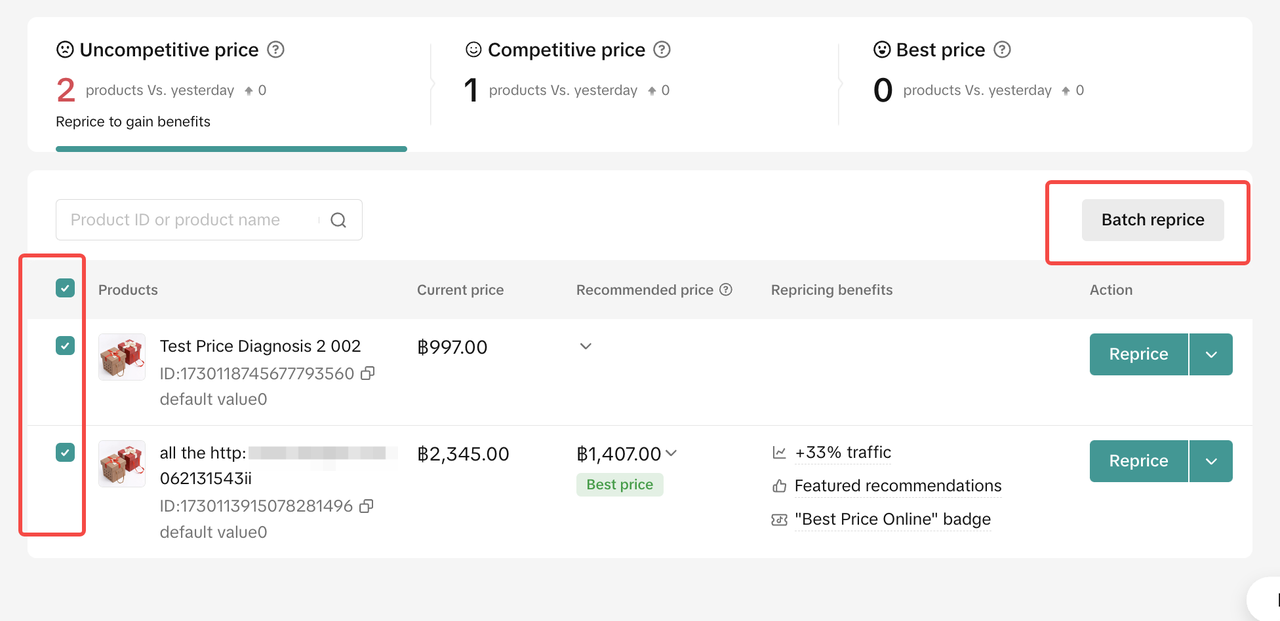Toggle the select-all products checkbox
The image size is (1280, 621).
click(x=65, y=289)
